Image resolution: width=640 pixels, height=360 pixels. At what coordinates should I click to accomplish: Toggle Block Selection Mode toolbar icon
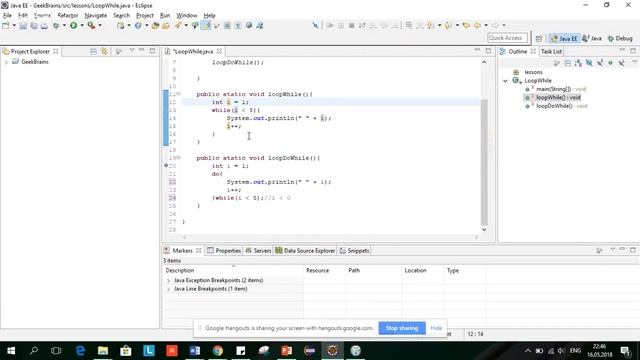pos(227,25)
